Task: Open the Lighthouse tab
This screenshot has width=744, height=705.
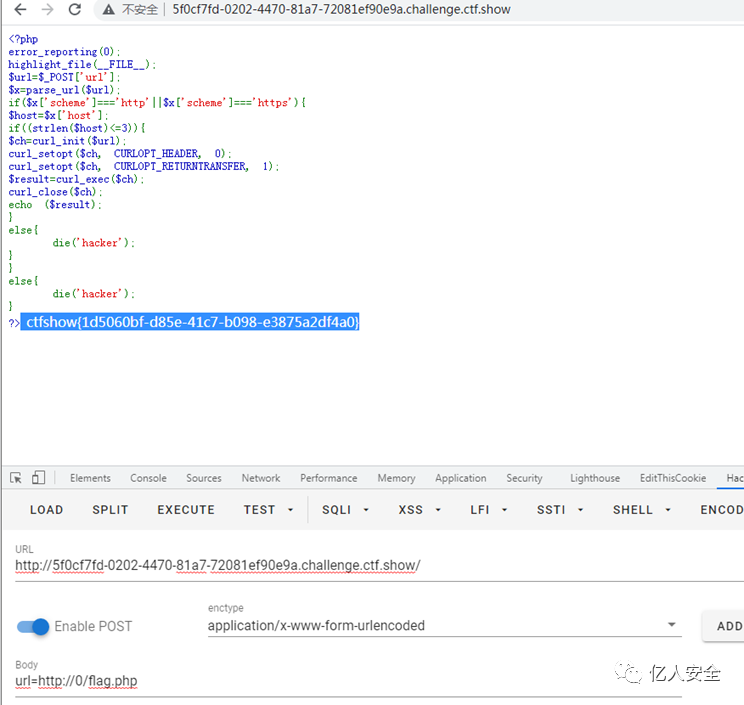Action: tap(595, 478)
